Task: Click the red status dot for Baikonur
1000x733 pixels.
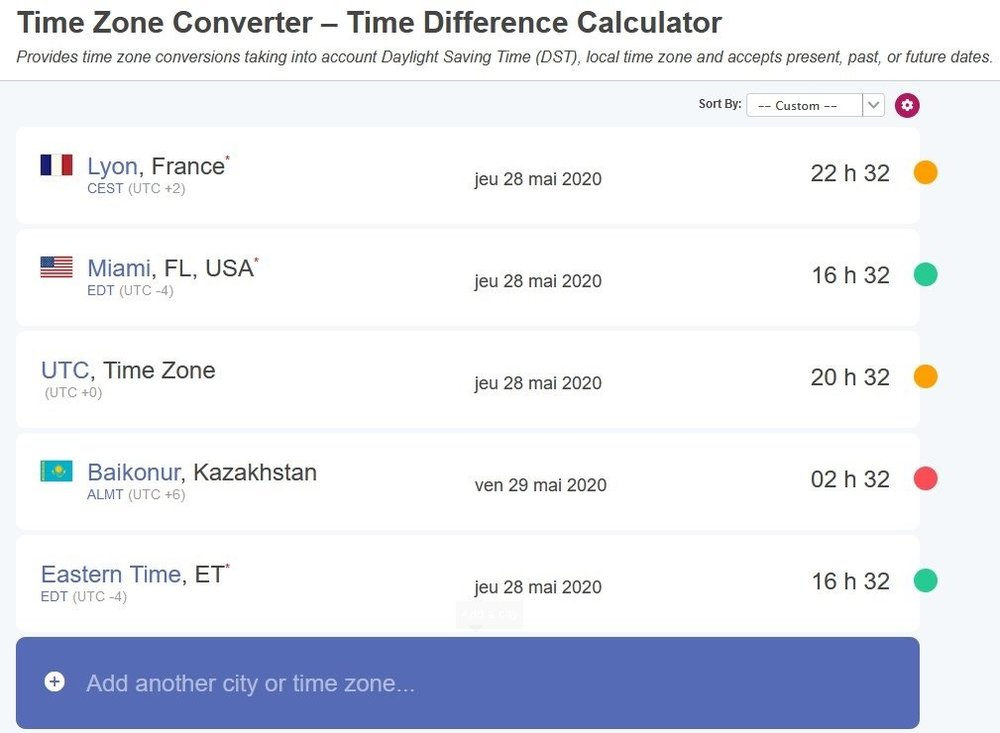Action: [926, 479]
